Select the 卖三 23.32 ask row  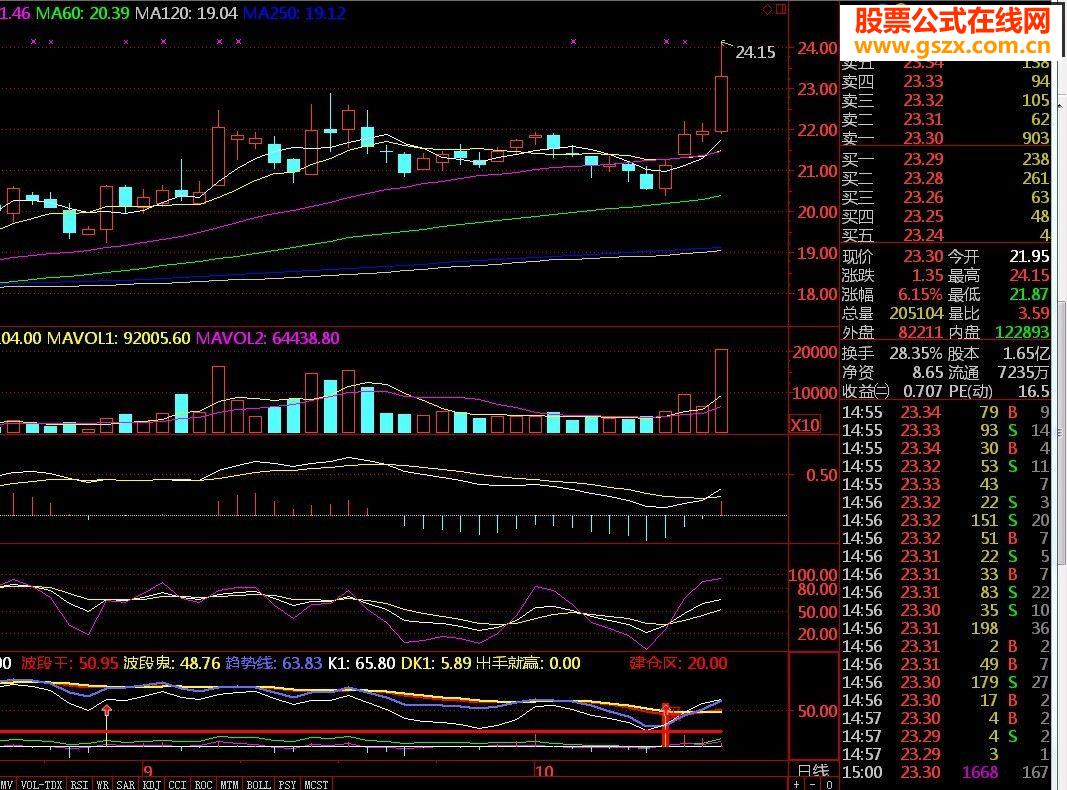click(945, 101)
